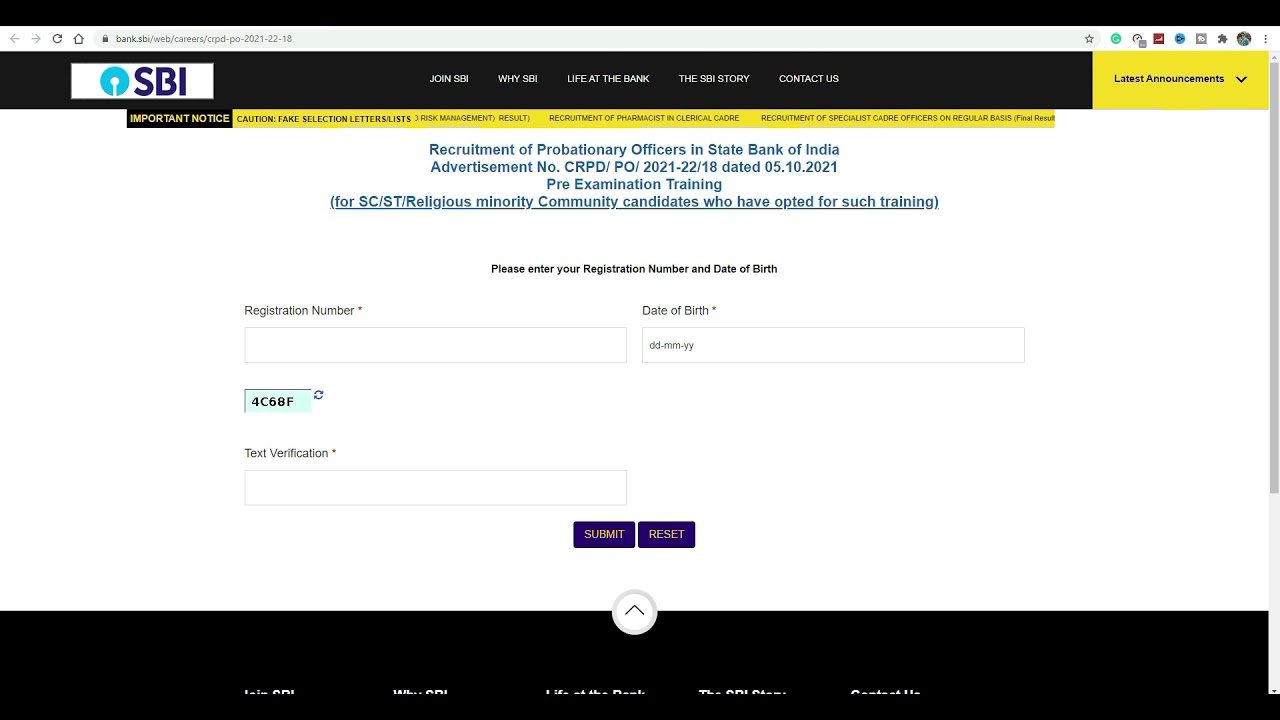Open the JOIN SBI menu
This screenshot has width=1280, height=720.
pos(449,79)
